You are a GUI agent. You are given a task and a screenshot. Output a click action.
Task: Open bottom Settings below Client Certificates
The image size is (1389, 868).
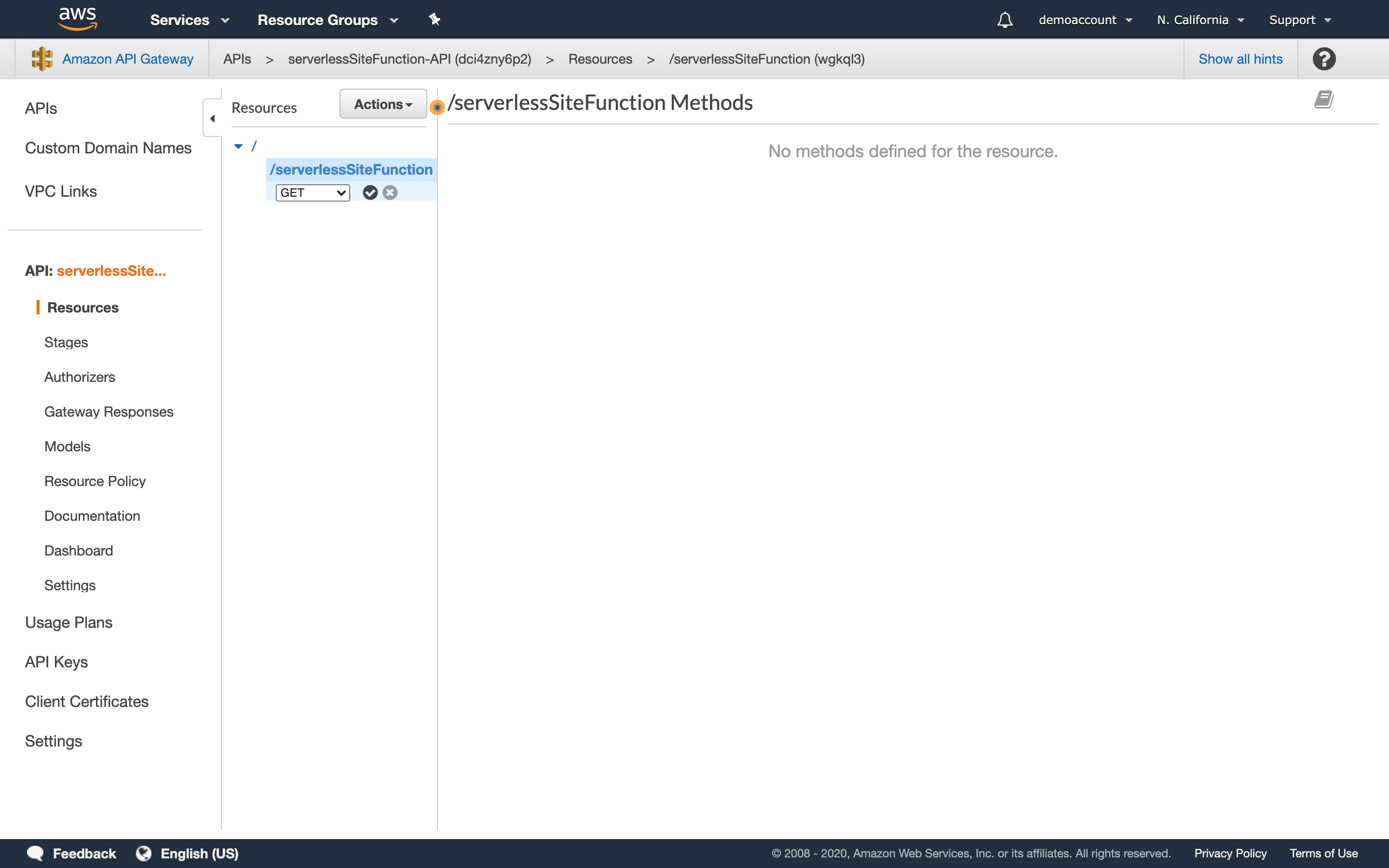54,741
